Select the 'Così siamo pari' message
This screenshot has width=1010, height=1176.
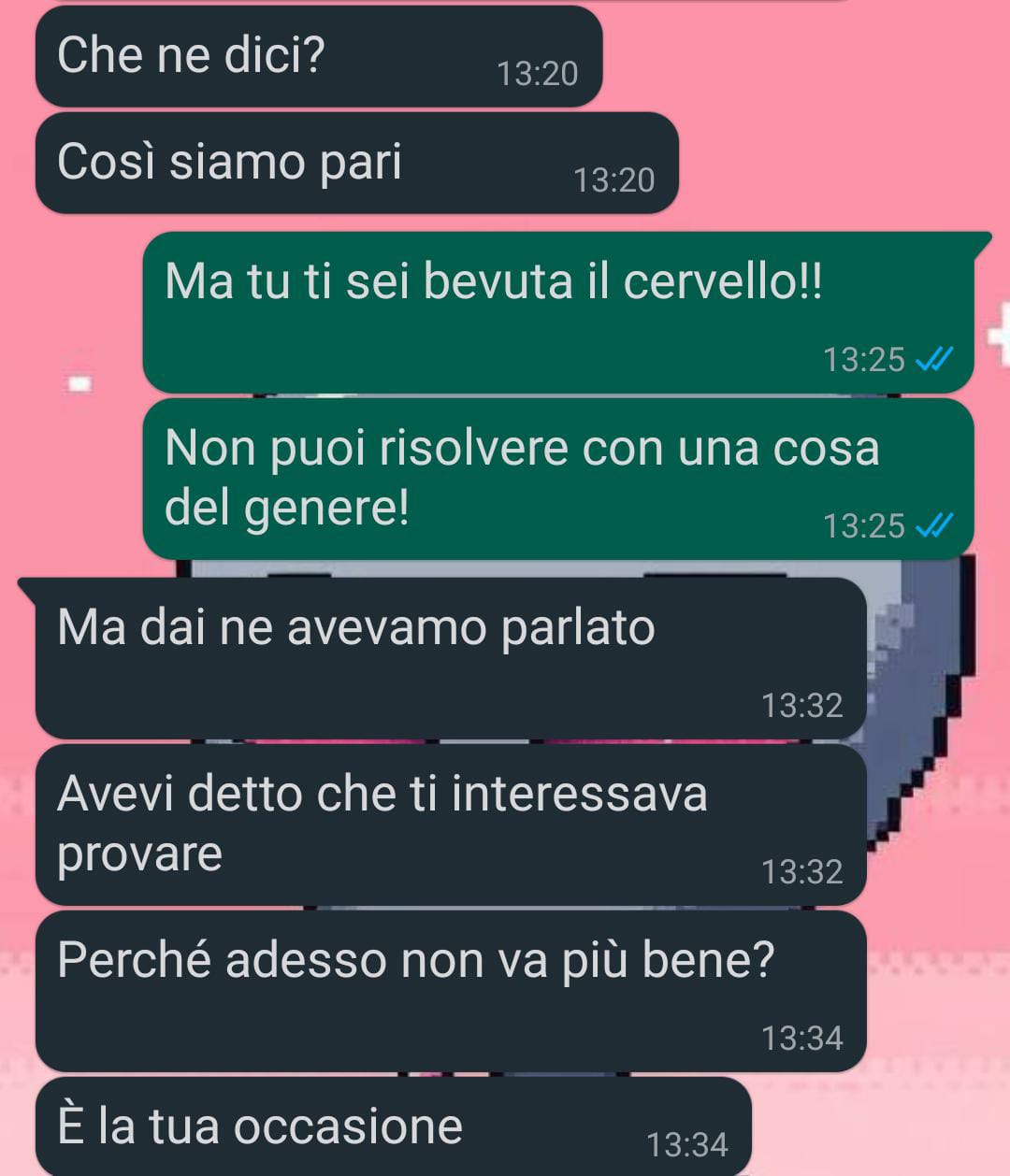point(356,163)
